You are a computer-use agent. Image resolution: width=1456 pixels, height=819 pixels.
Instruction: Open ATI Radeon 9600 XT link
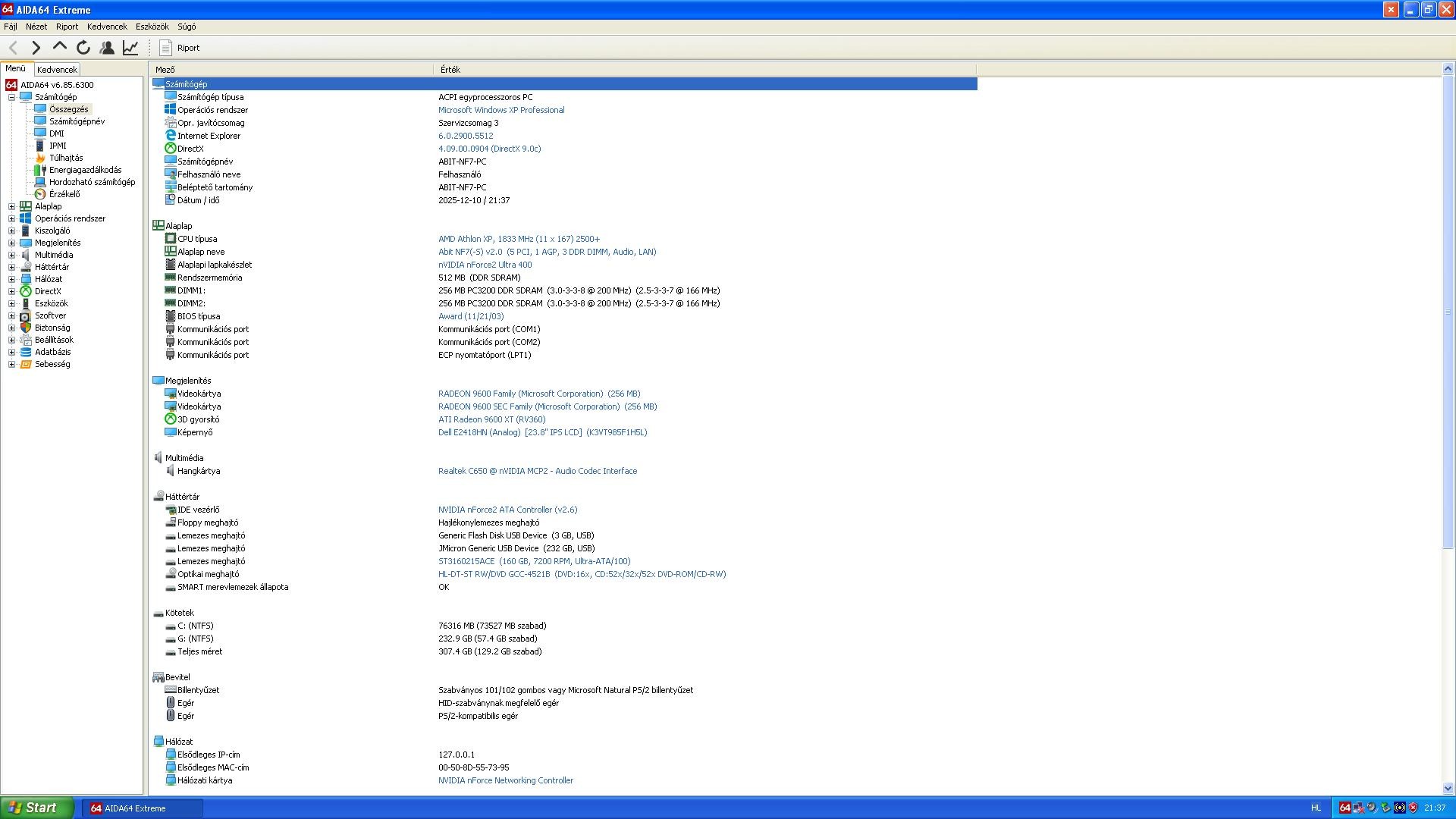491,419
